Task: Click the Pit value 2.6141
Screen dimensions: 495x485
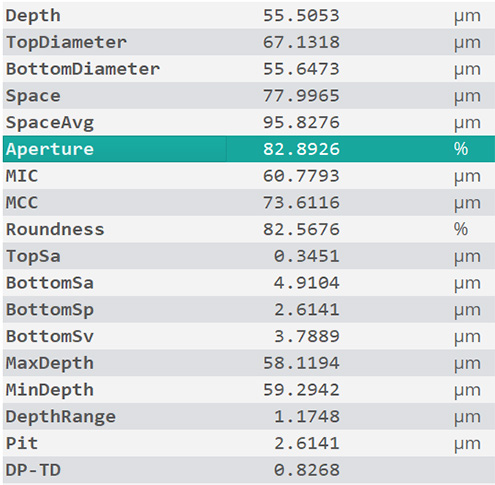Action: click(x=307, y=443)
